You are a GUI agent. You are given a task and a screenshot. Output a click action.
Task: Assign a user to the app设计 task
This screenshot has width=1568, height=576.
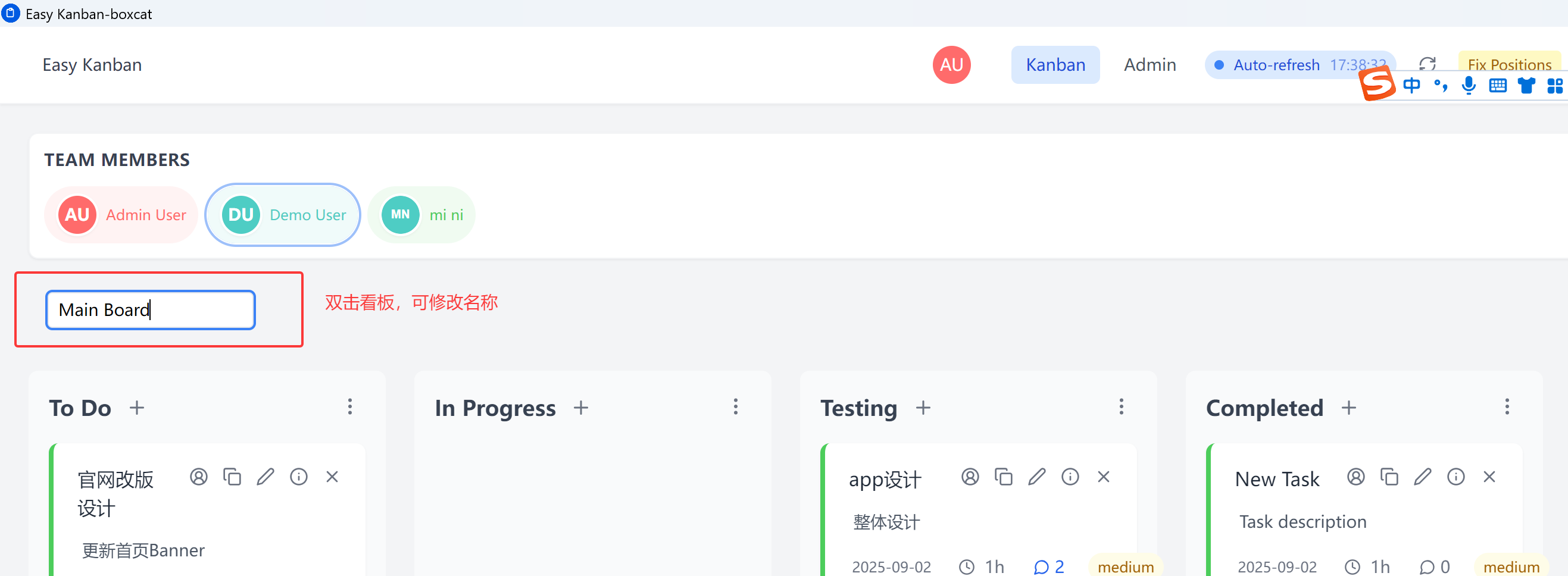click(x=970, y=477)
